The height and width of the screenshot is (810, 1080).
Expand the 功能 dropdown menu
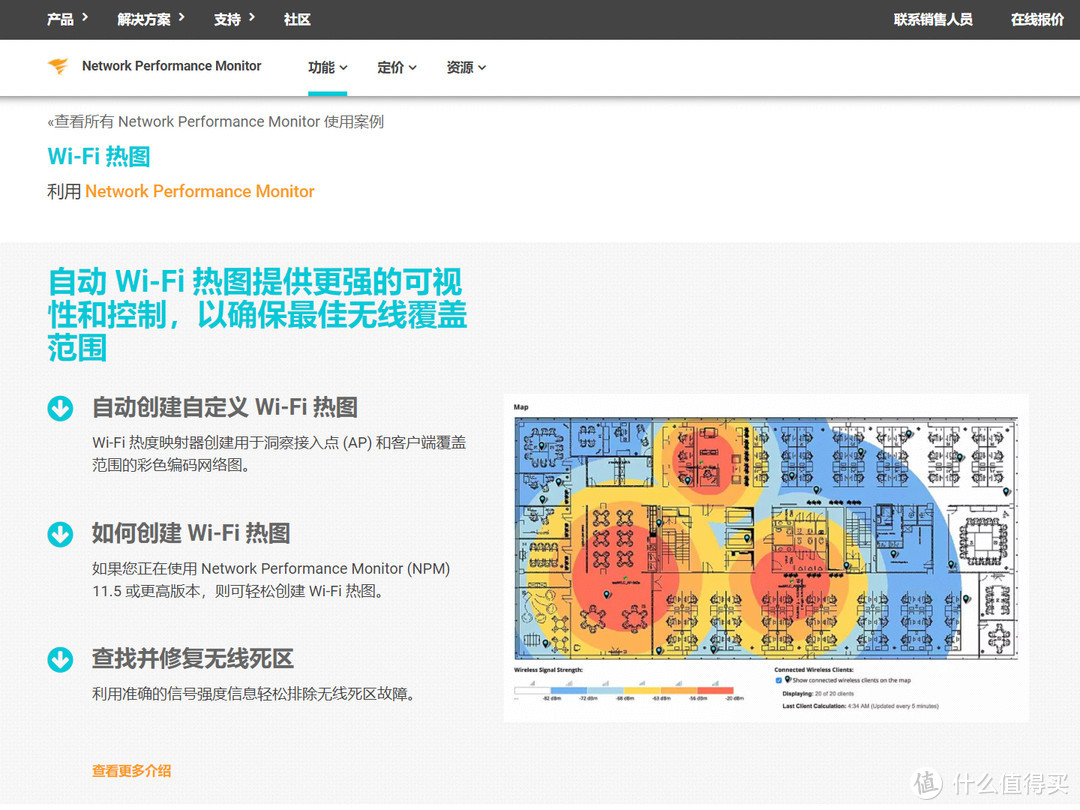tap(327, 67)
